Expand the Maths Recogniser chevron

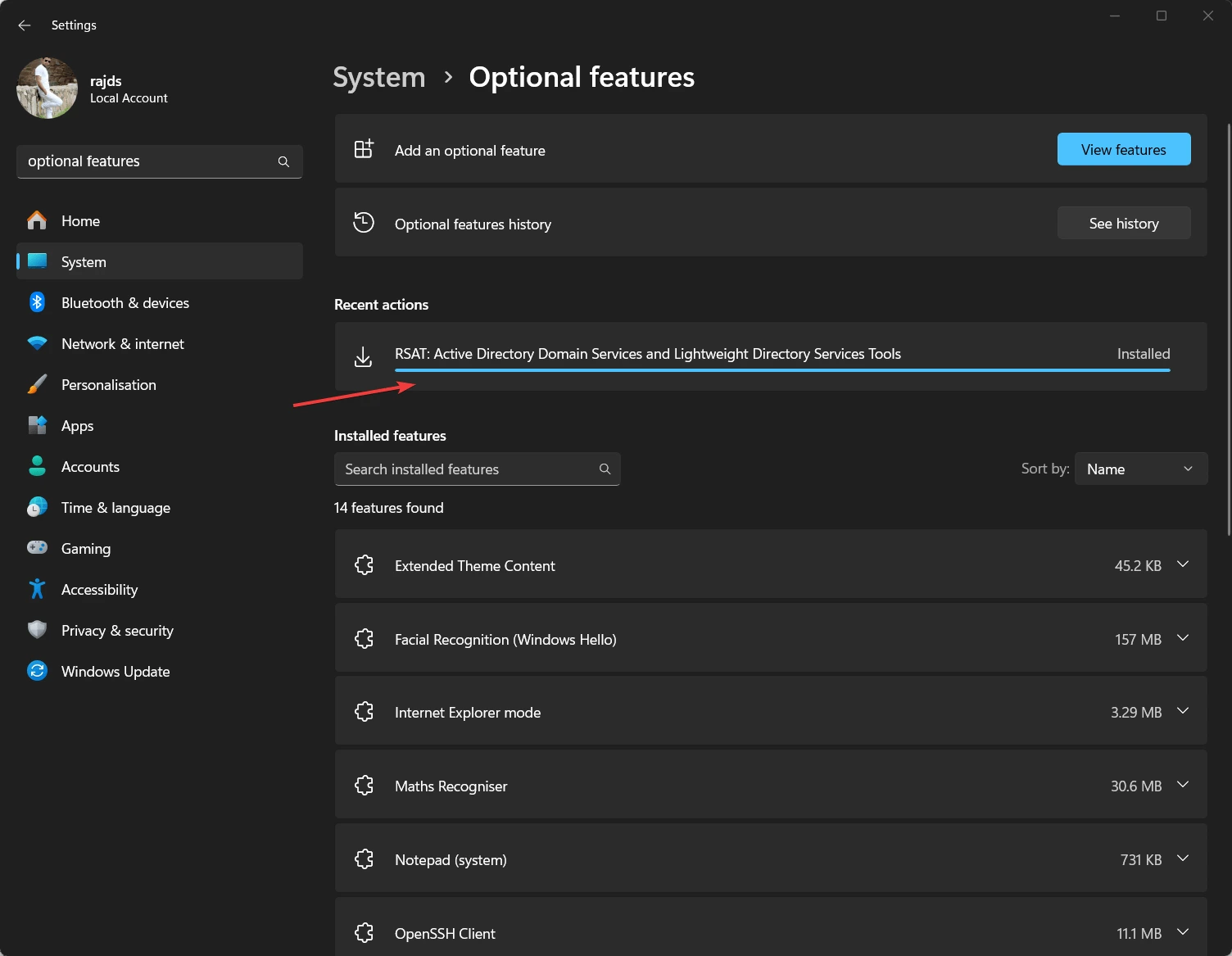coord(1183,785)
